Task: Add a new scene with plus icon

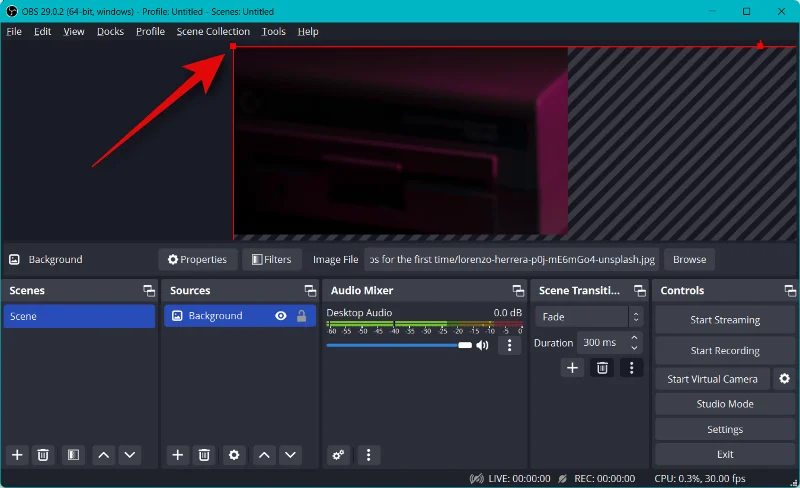Action: pyautogui.click(x=17, y=455)
